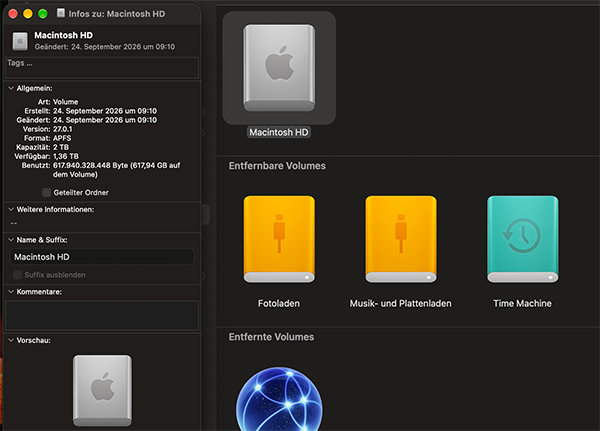This screenshot has height=431, width=600.
Task: Click the Macintosh HD label below the drive icon
Action: pyautogui.click(x=279, y=132)
